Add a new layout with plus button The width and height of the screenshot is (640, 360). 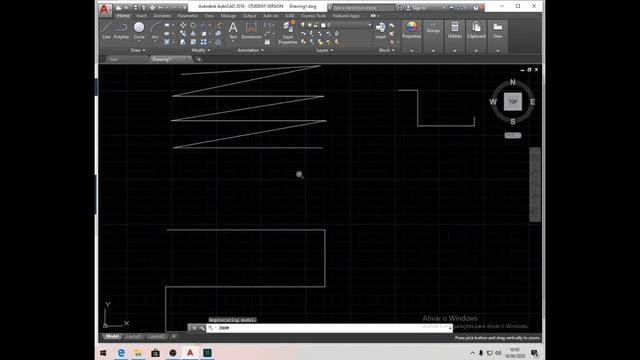coord(174,337)
